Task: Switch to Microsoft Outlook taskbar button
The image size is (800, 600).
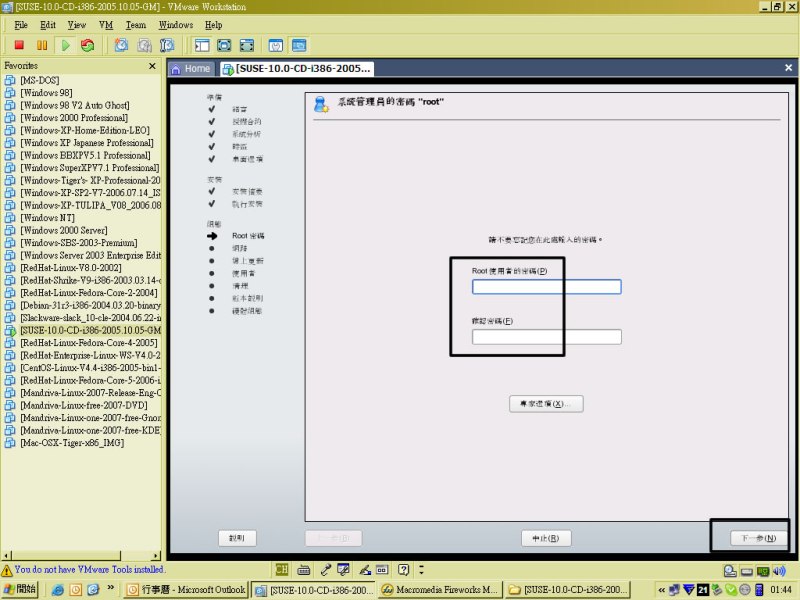Action: [x=186, y=590]
